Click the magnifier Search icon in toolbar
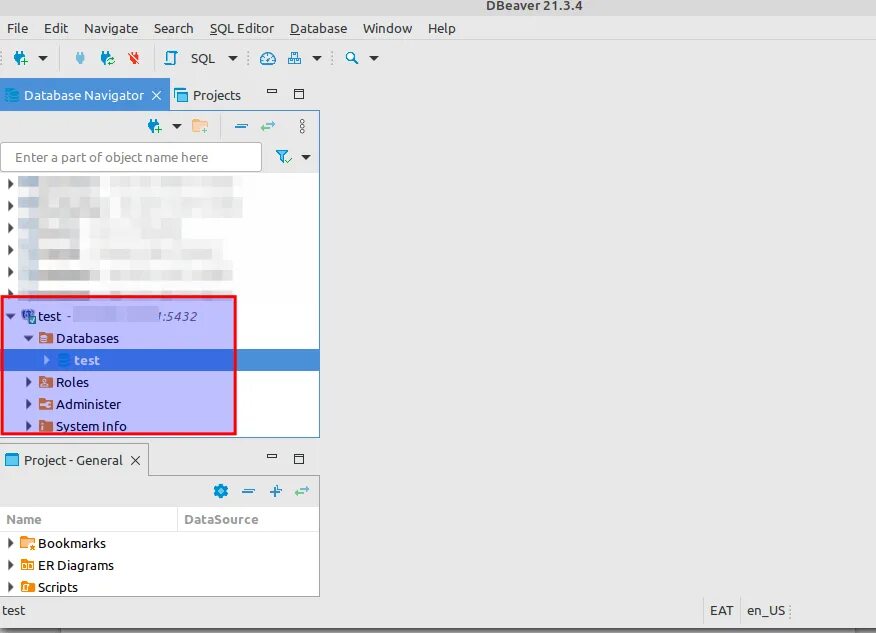This screenshot has height=633, width=876. point(351,58)
